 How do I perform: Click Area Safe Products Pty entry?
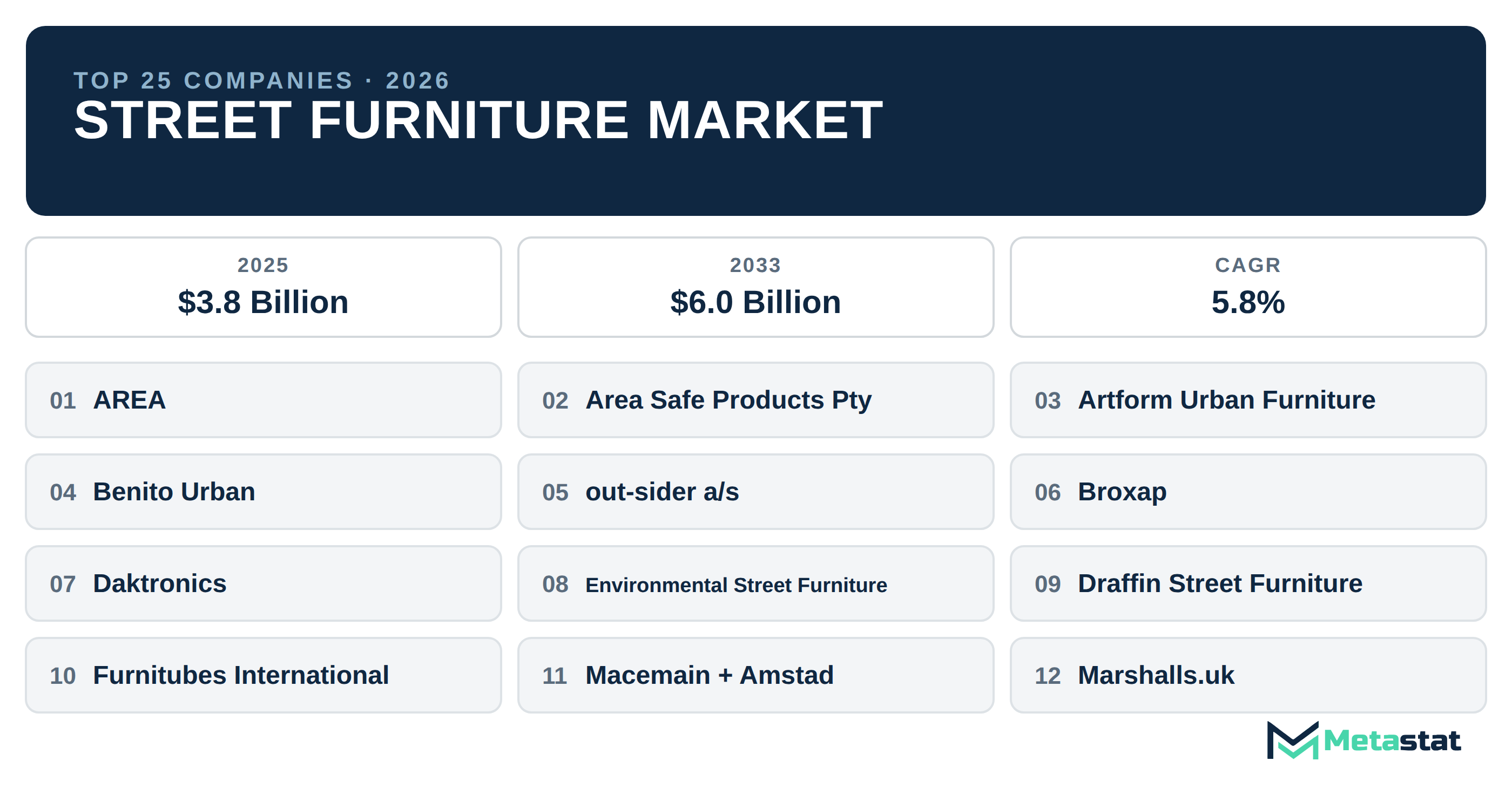point(756,400)
